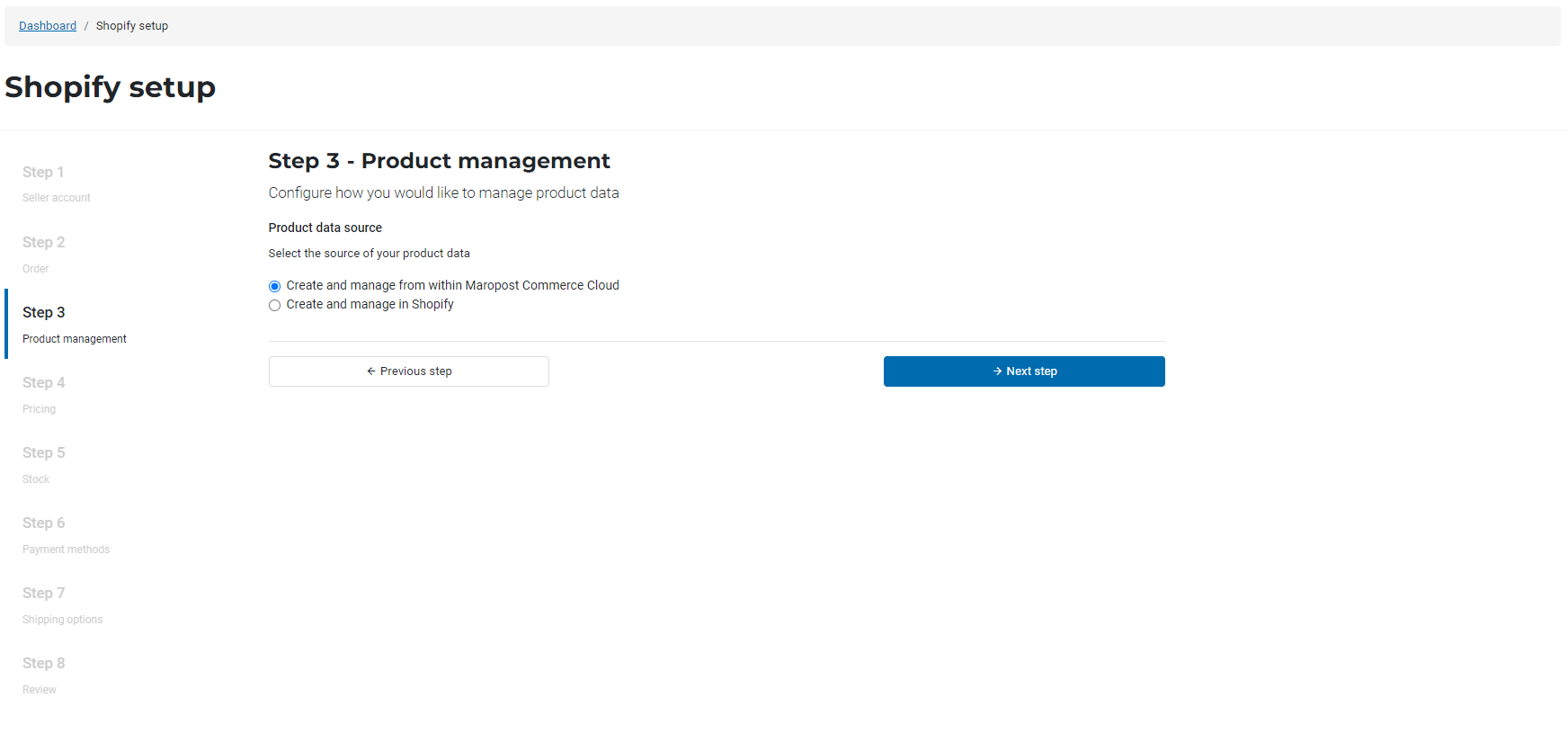The width and height of the screenshot is (1568, 733).
Task: Click the Shopify setup breadcrumb text
Action: point(132,26)
